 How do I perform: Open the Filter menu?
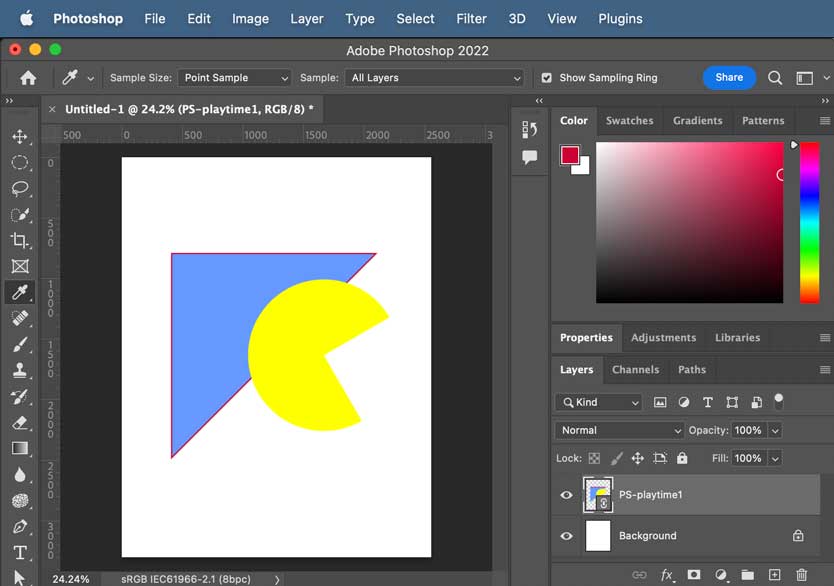pyautogui.click(x=471, y=19)
